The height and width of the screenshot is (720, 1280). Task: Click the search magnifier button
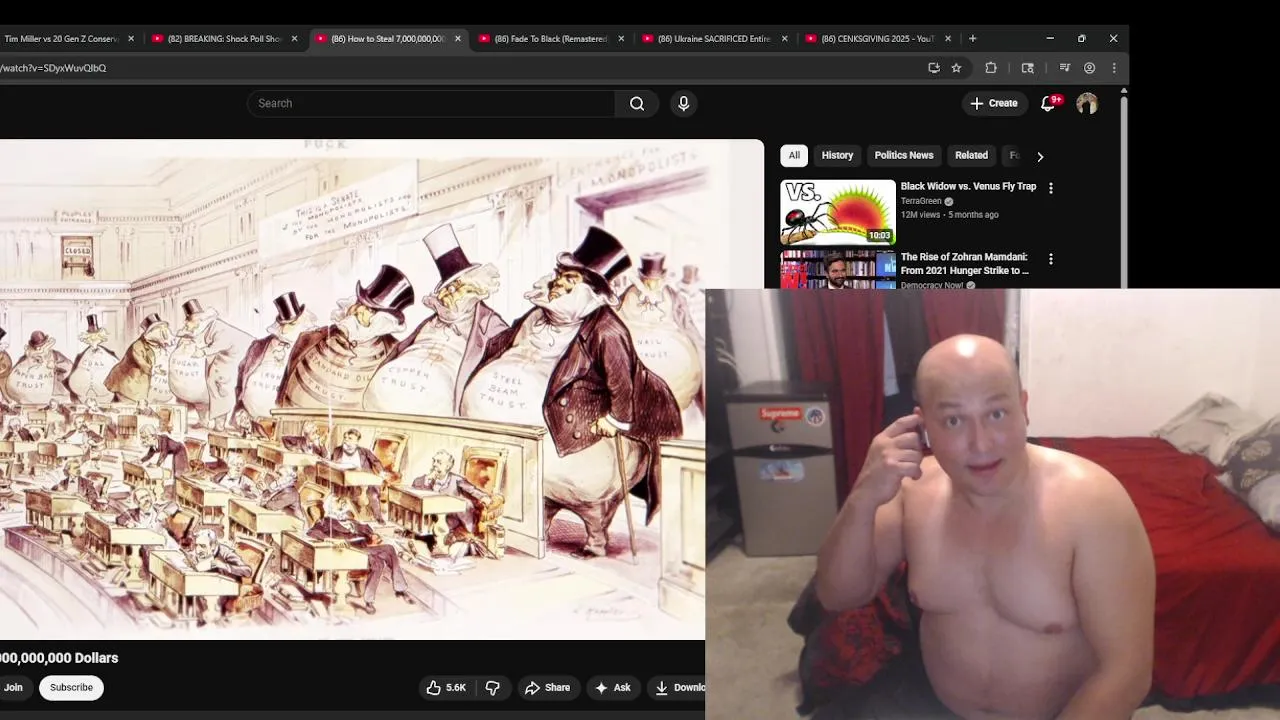[x=637, y=103]
